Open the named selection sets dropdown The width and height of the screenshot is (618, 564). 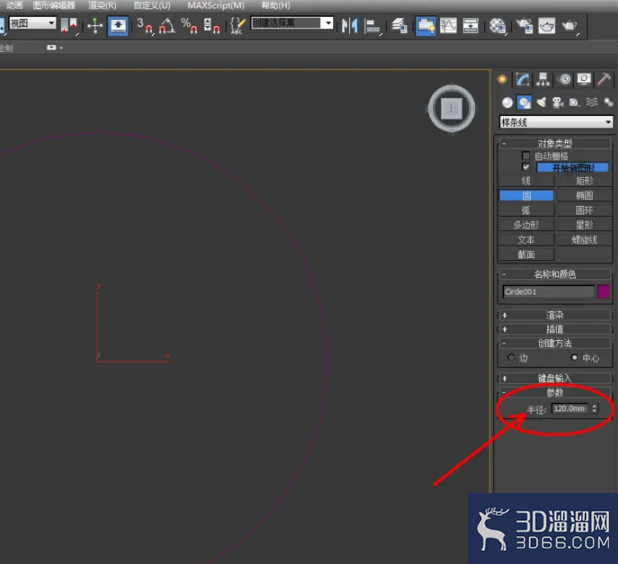(292, 23)
